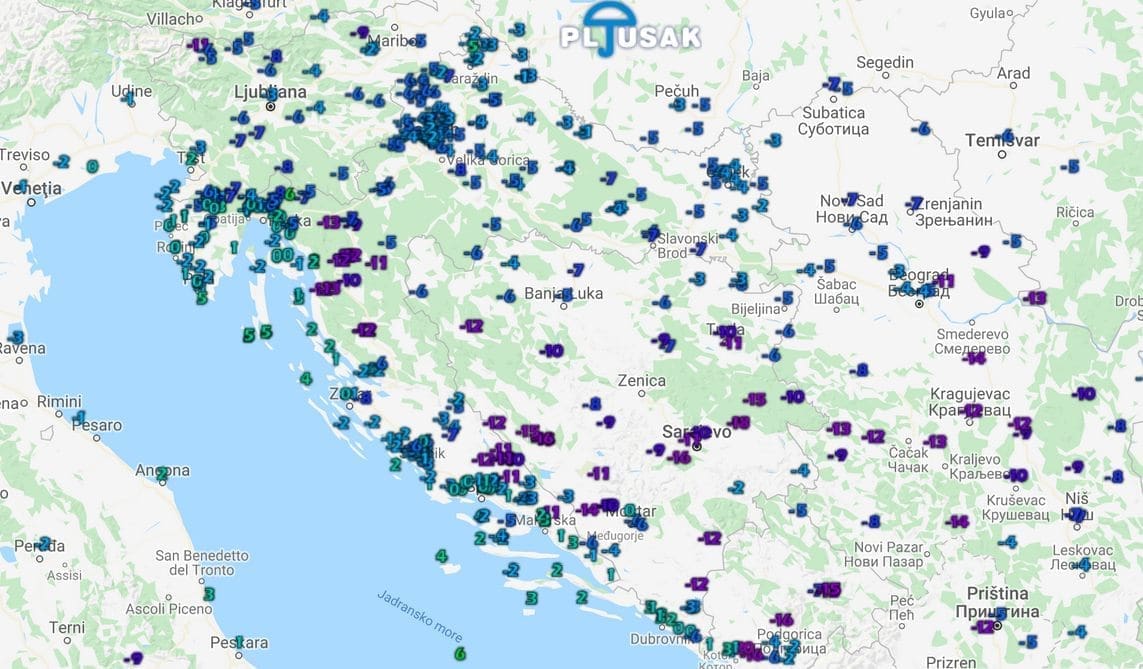
Task: Open the purple -9 marker left of Pescara
Action: point(134,658)
